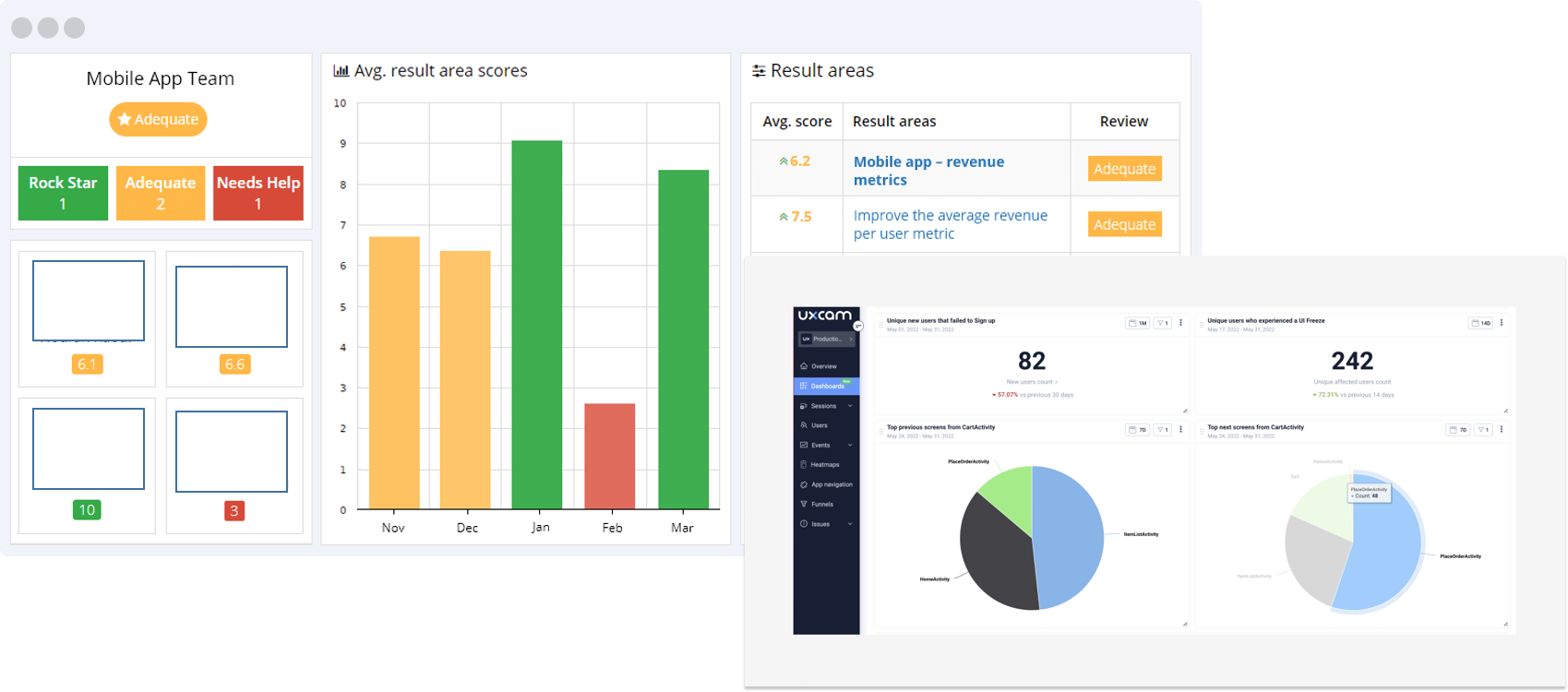
Task: Expand the Events submenu chevron
Action: tap(850, 446)
